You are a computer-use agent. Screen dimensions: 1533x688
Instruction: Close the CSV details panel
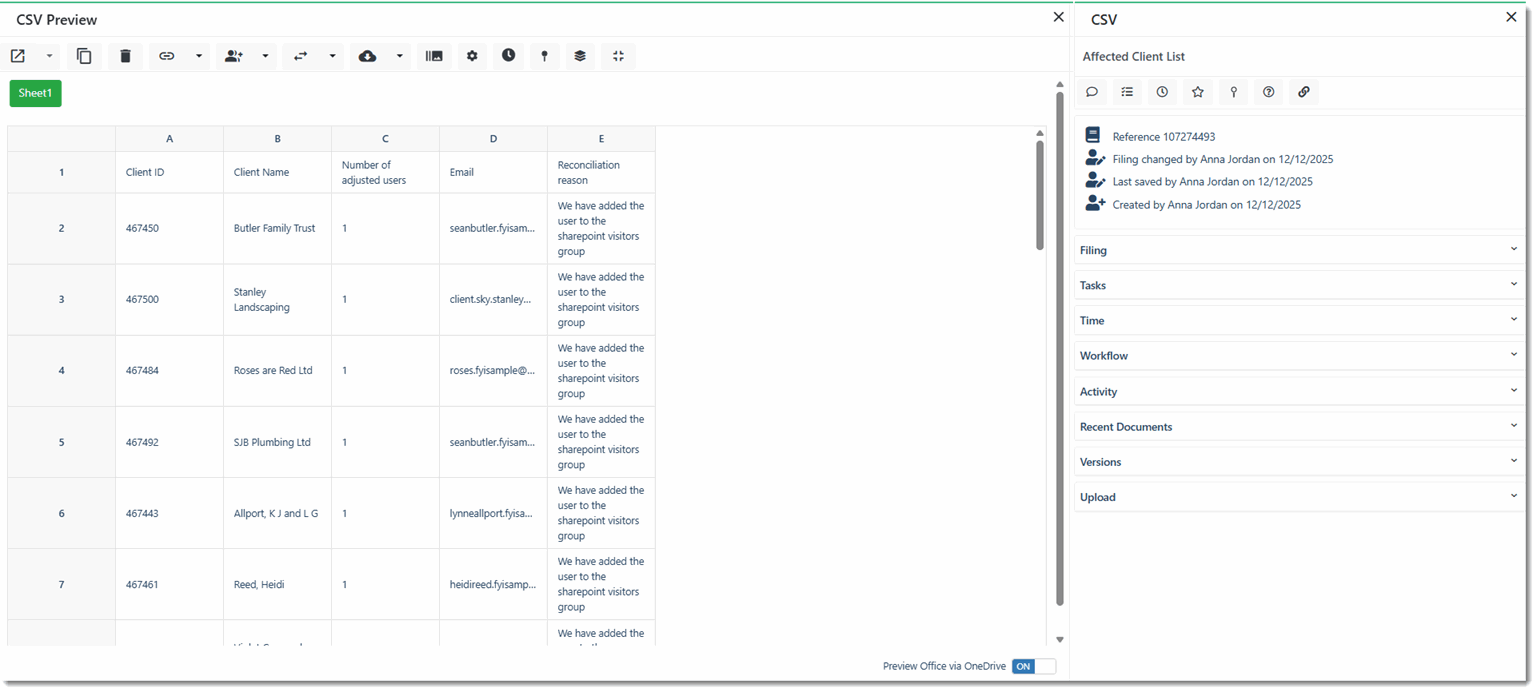1511,17
